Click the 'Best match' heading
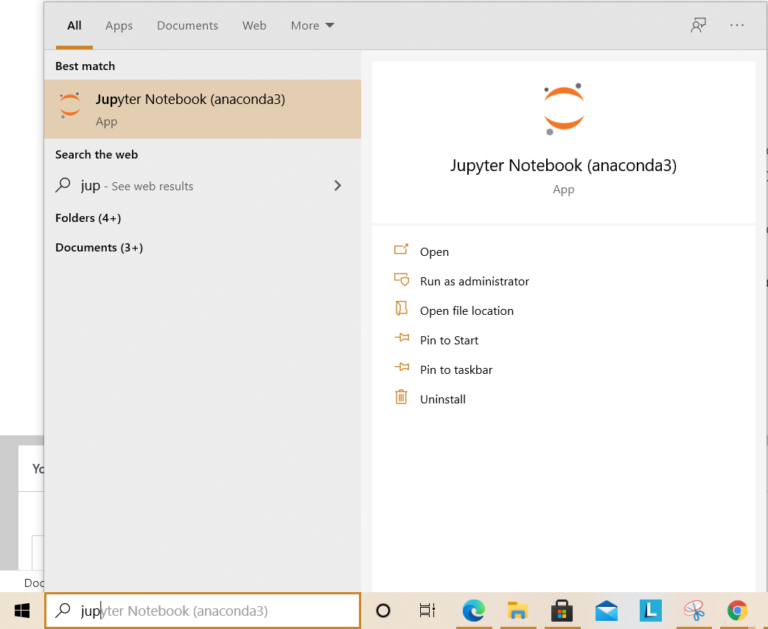 (85, 66)
